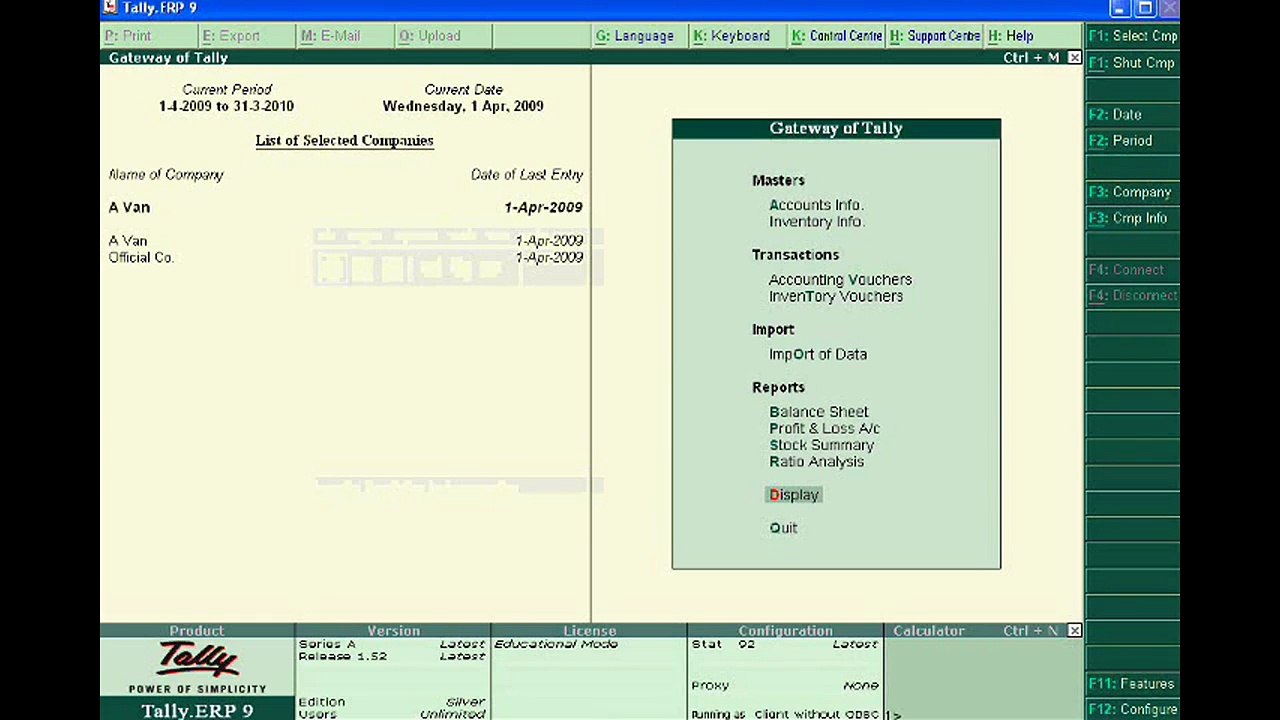Click the Educational Mode license text
This screenshot has height=720, width=1280.
[556, 644]
